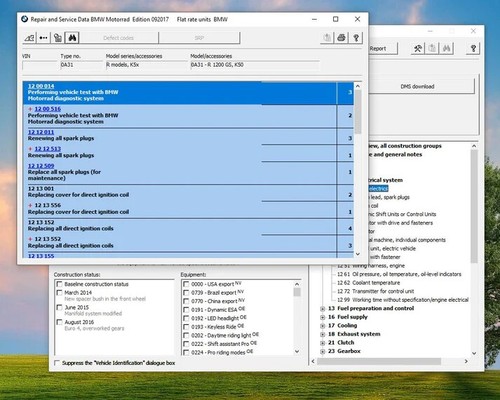Image resolution: width=500 pixels, height=400 pixels.
Task: Click the VIN input field
Action: [39, 65]
